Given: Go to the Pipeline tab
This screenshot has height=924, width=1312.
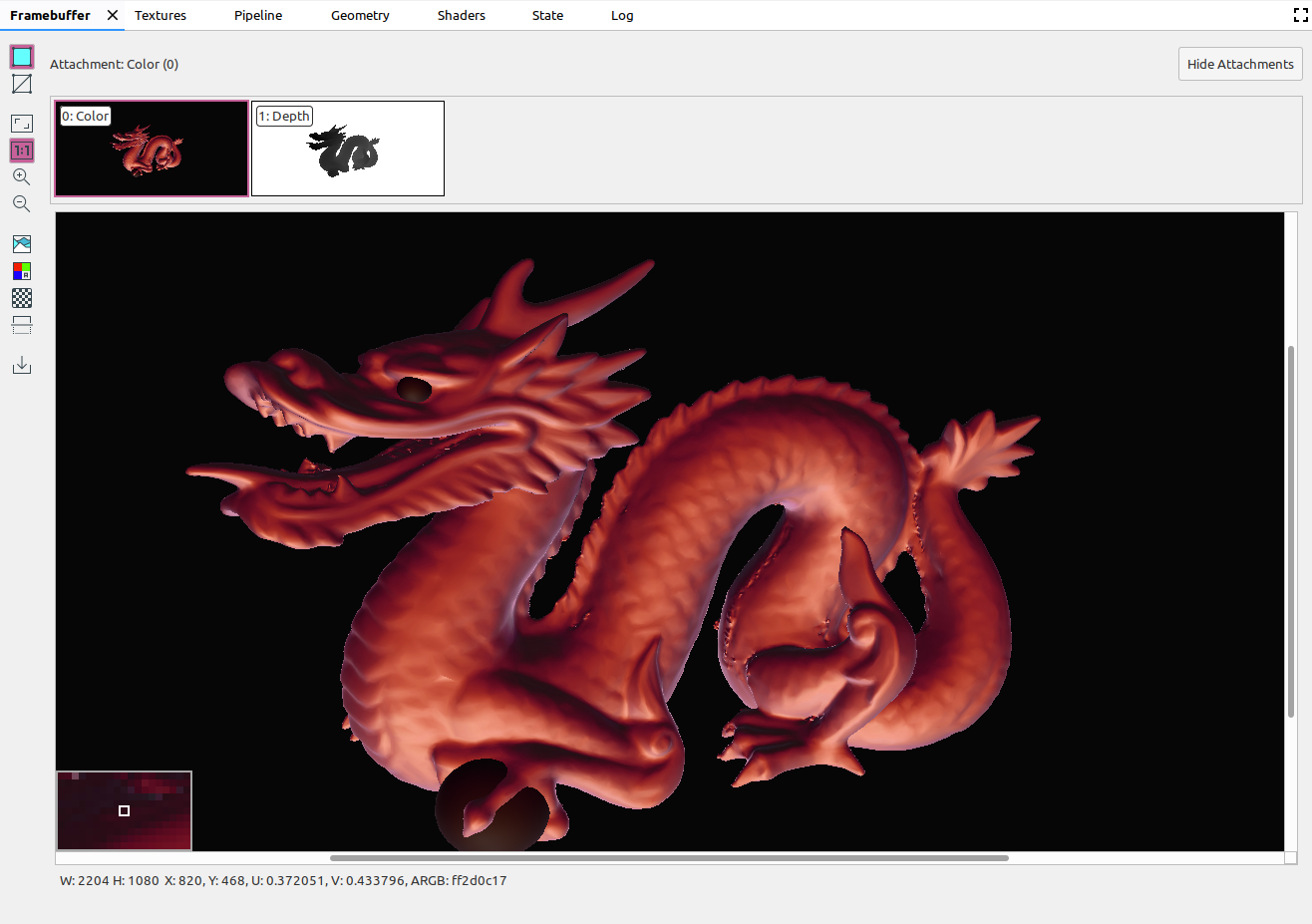Looking at the screenshot, I should [x=258, y=16].
